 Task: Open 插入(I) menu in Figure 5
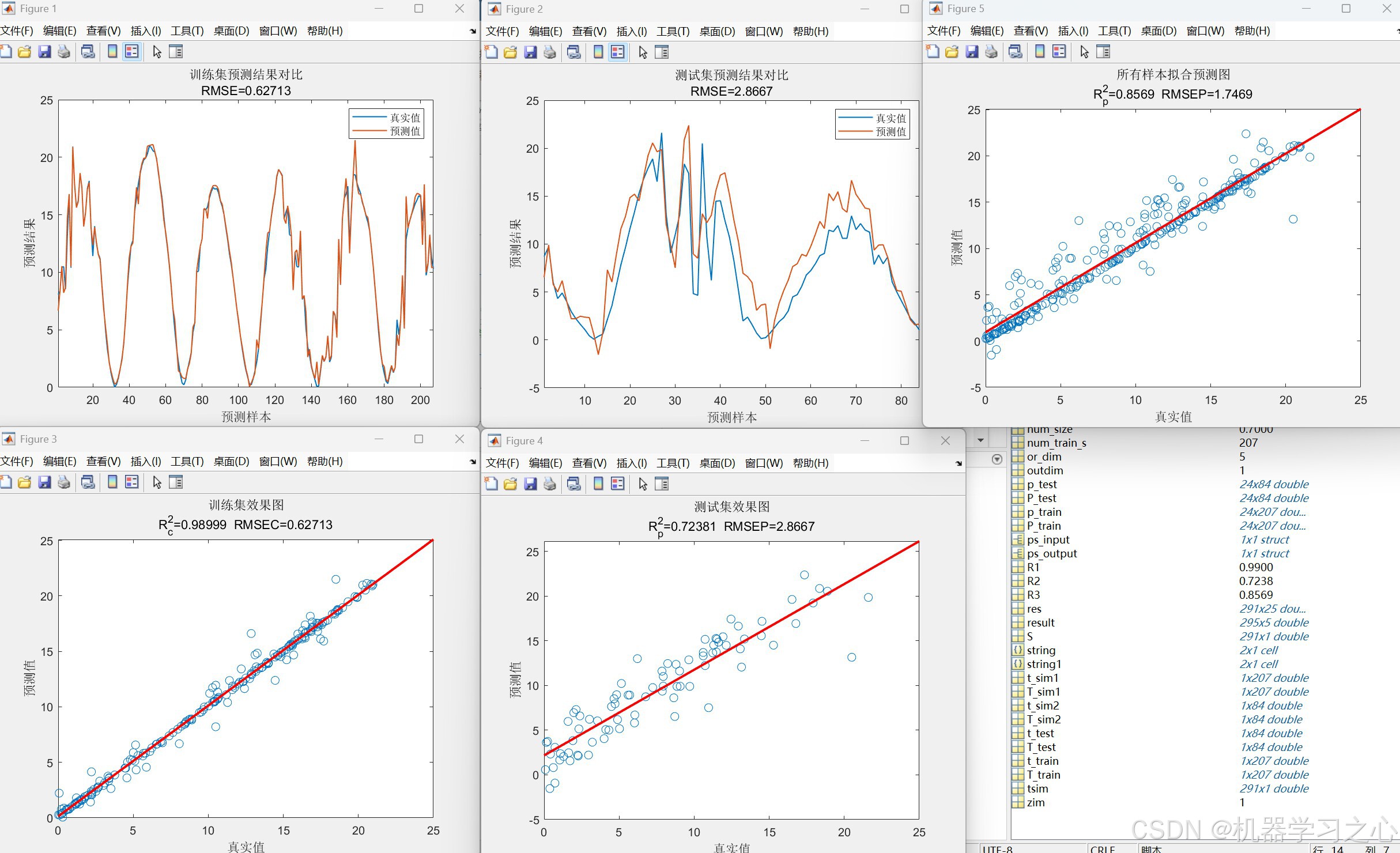1073,31
